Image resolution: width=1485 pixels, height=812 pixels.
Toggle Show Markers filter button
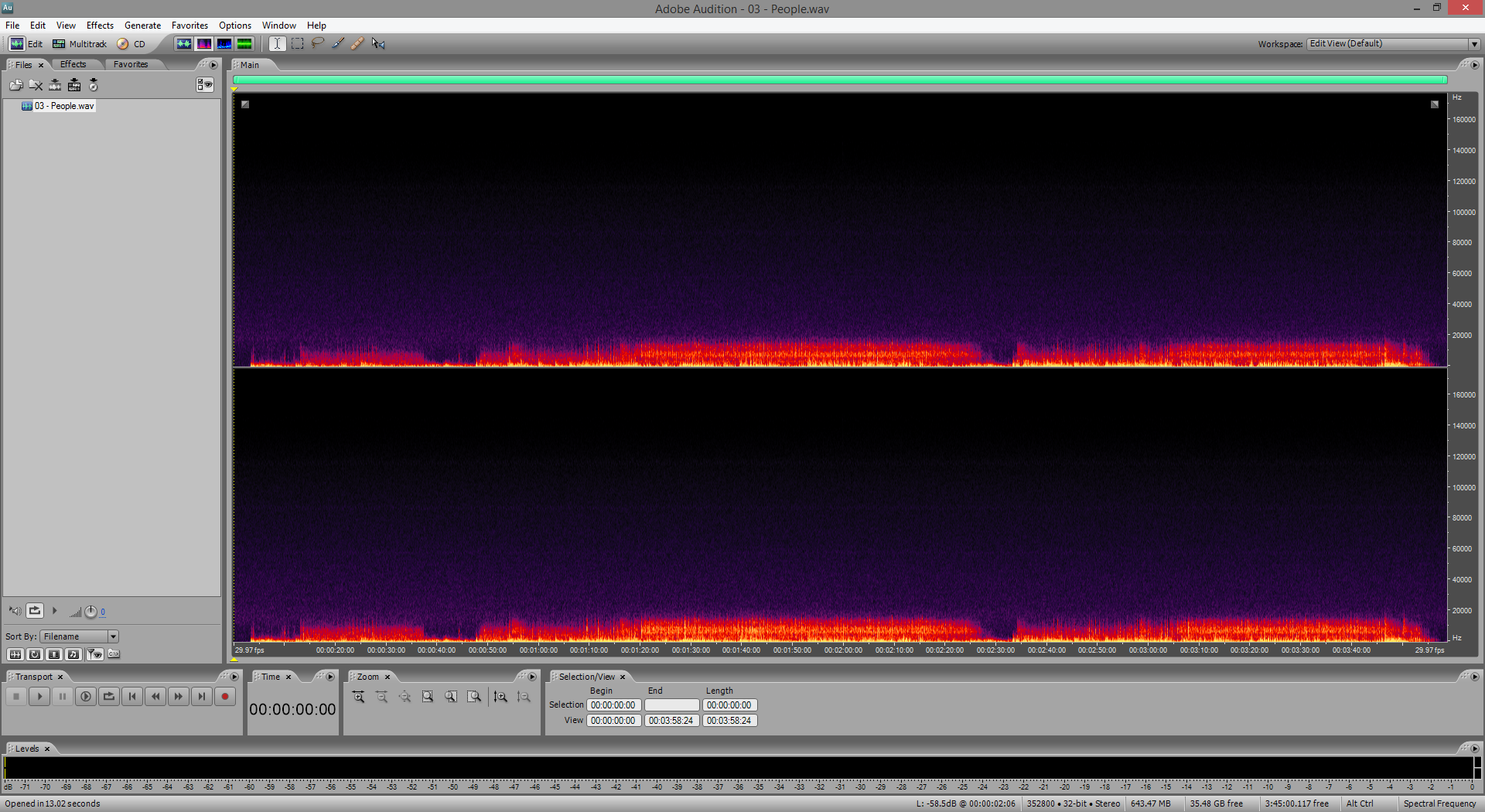(94, 654)
